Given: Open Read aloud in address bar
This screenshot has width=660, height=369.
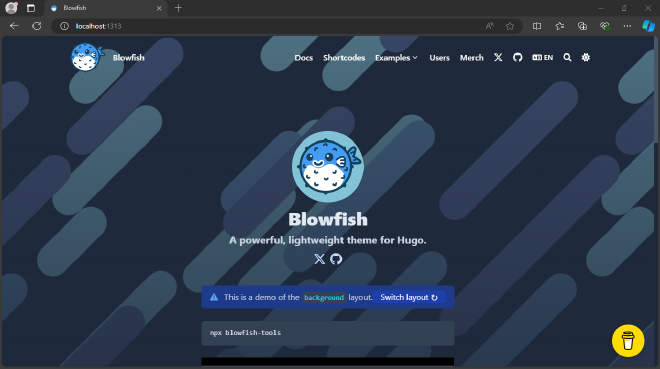Looking at the screenshot, I should (x=489, y=26).
